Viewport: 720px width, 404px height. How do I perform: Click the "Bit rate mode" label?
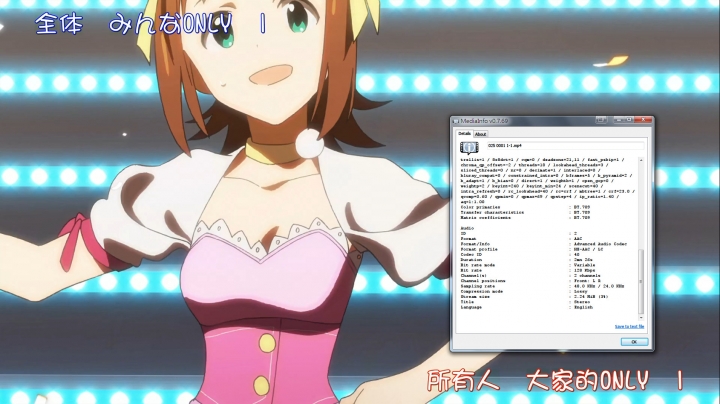pyautogui.click(x=478, y=265)
